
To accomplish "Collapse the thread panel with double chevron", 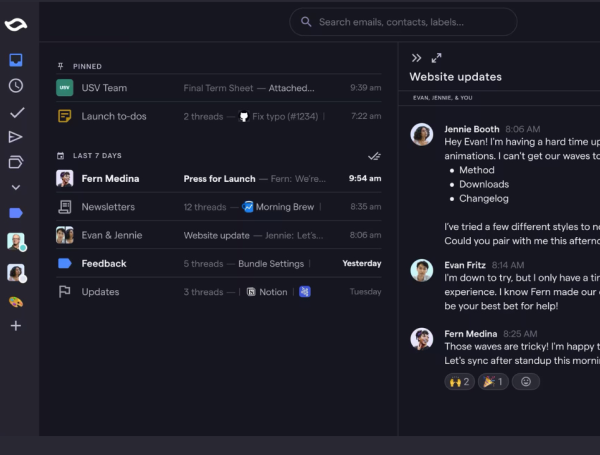I will tap(416, 58).
